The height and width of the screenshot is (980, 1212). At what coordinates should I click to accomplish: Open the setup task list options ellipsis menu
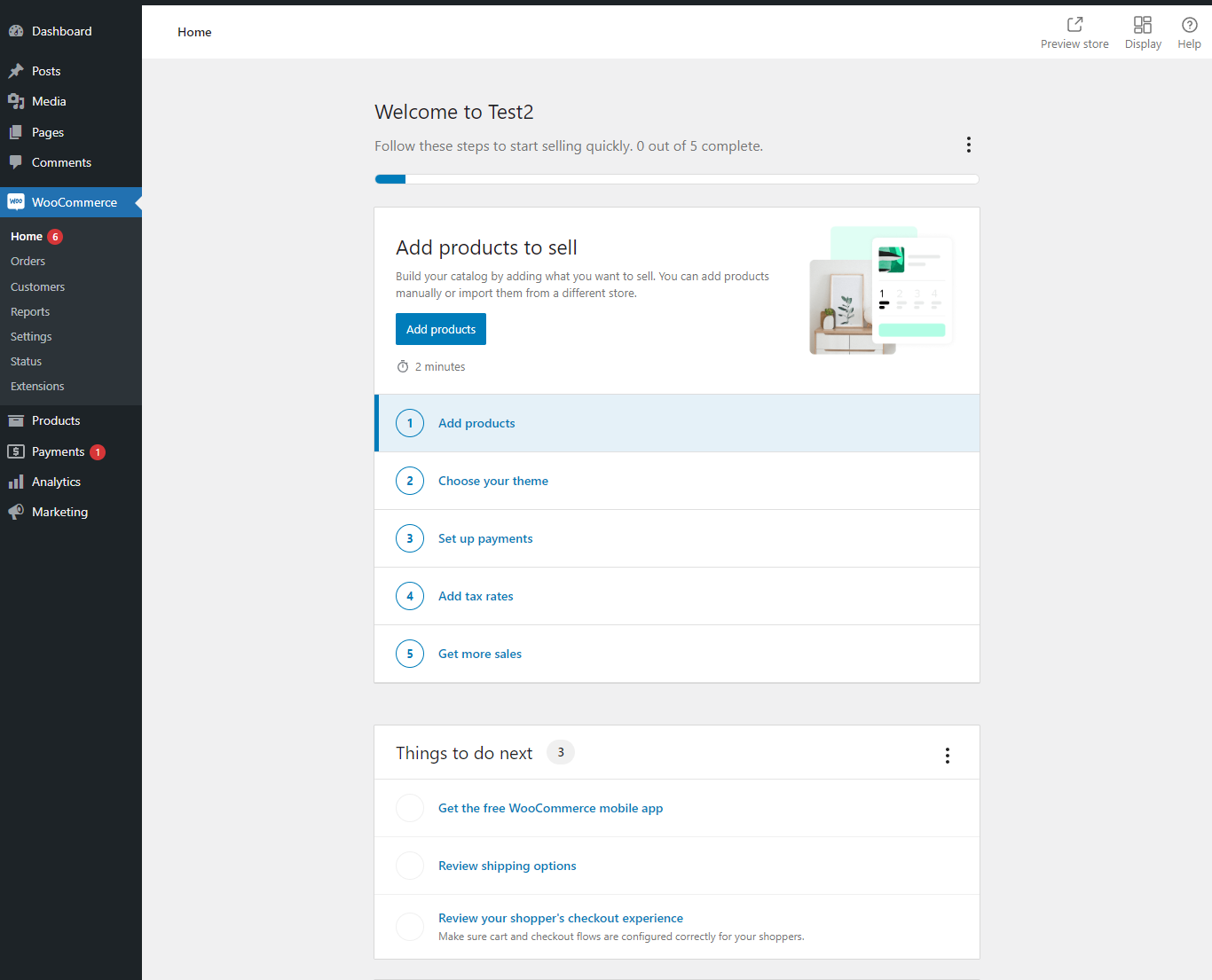(968, 145)
